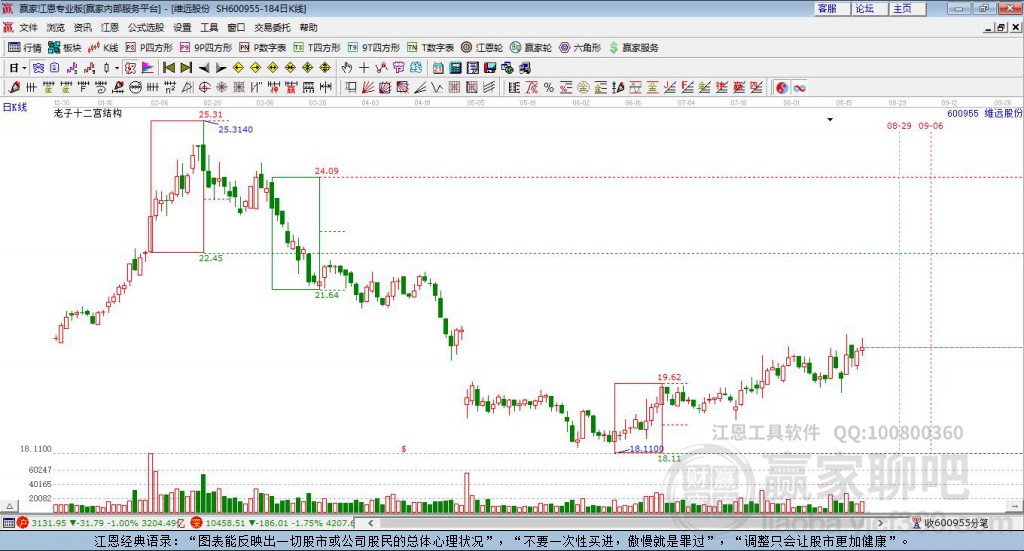Screen dimensions: 1024x551
Task: Open the T四方形 tool
Action: 317,48
